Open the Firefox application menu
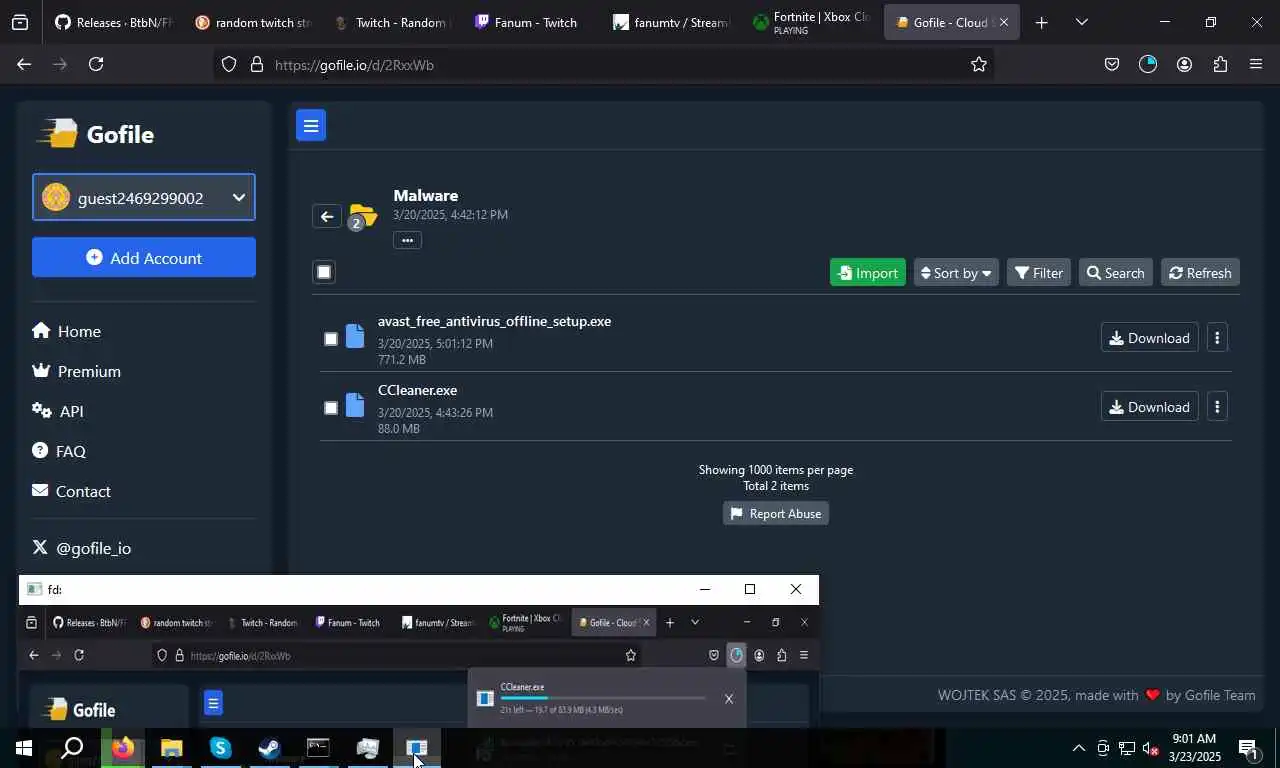 coord(1256,64)
